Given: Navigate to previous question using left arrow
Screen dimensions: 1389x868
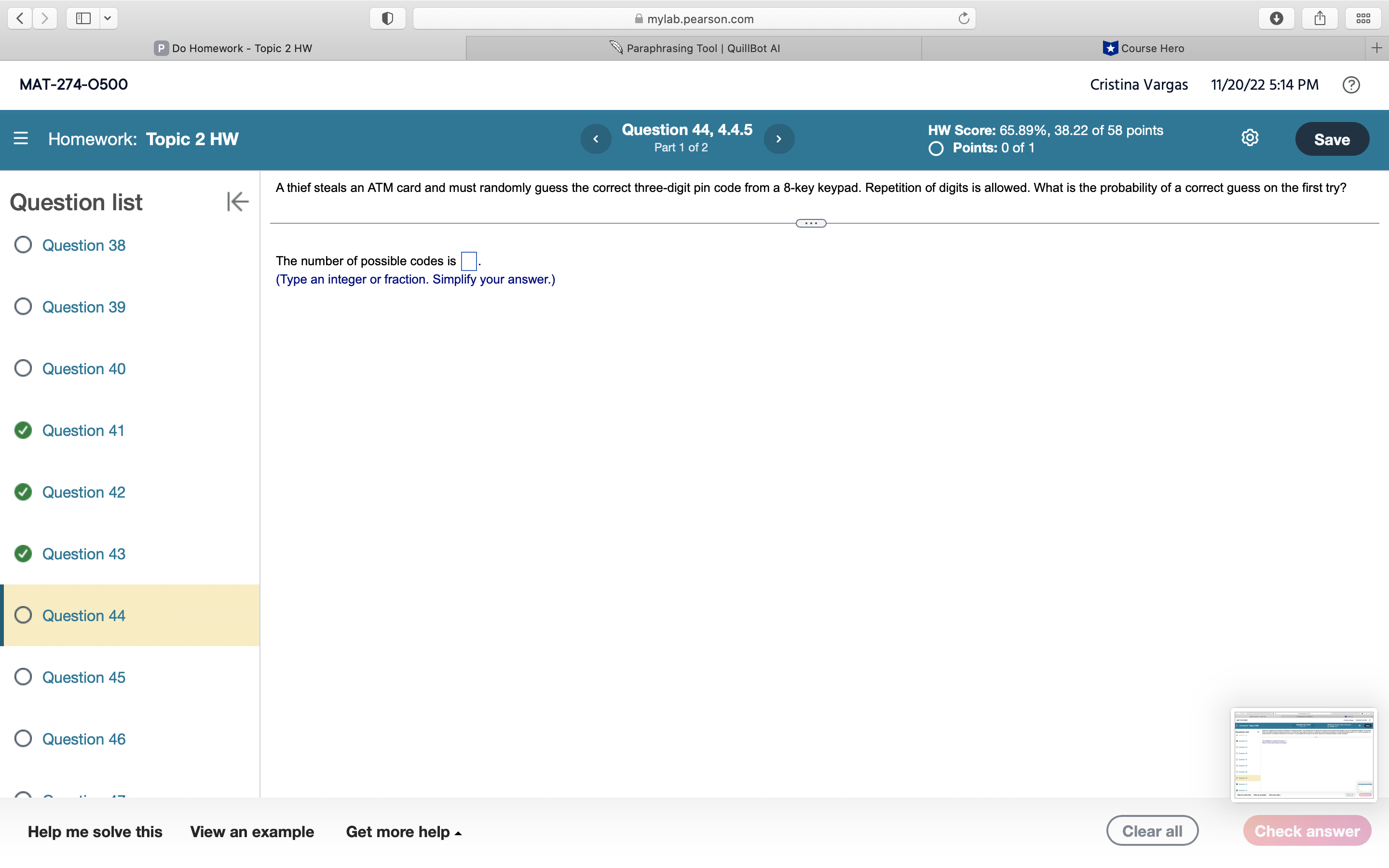Looking at the screenshot, I should coord(595,138).
